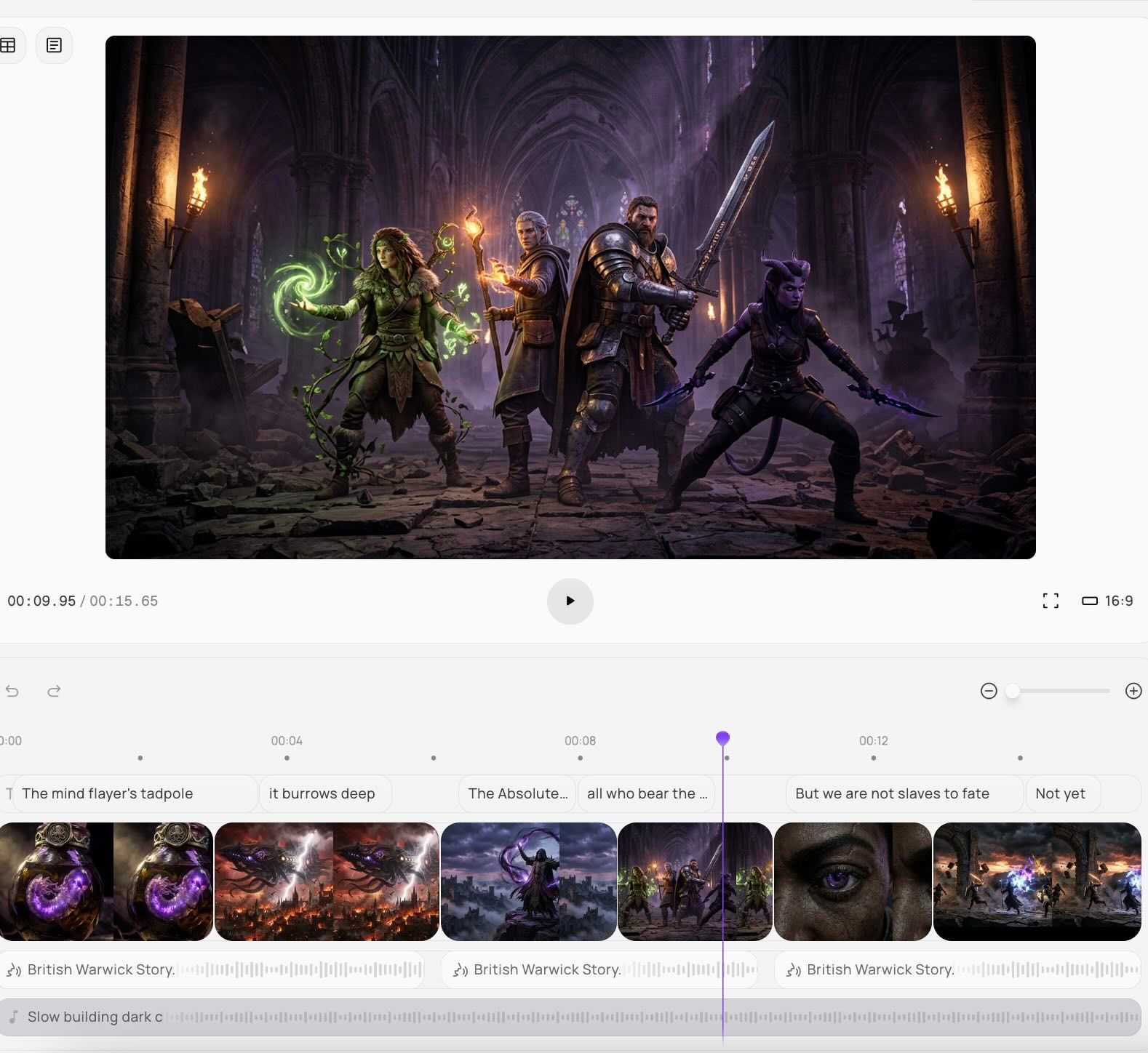
Task: Select the 'it burrows deep' caption
Action: coord(324,793)
